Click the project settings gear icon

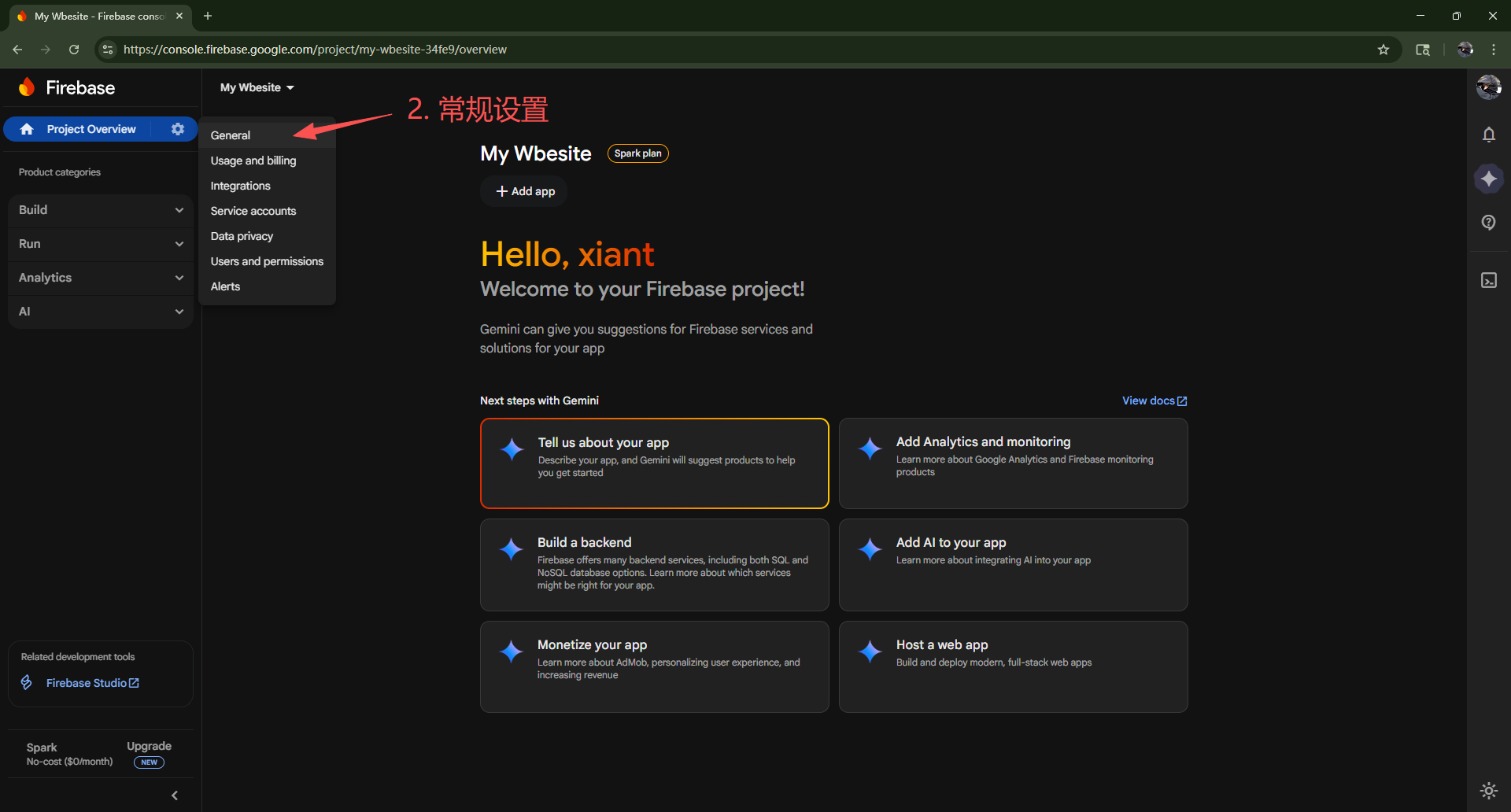[178, 129]
